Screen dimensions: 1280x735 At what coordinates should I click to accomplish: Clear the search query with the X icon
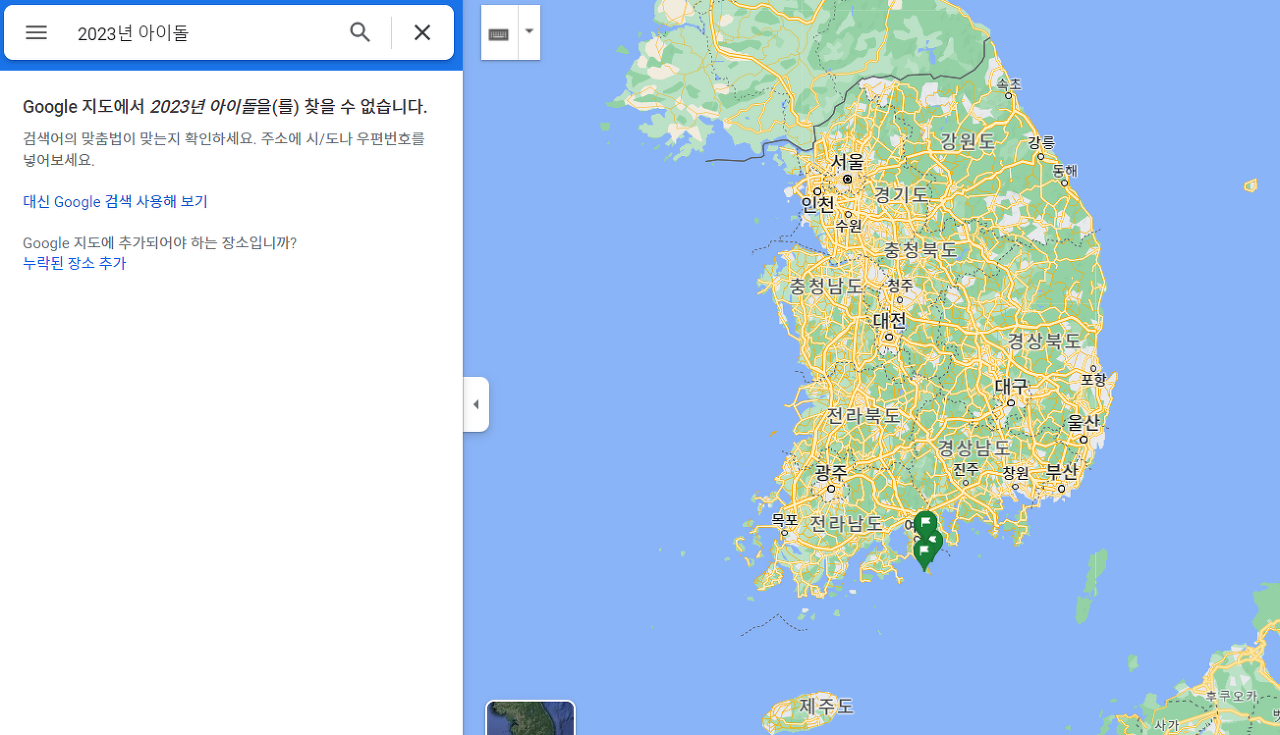[421, 32]
